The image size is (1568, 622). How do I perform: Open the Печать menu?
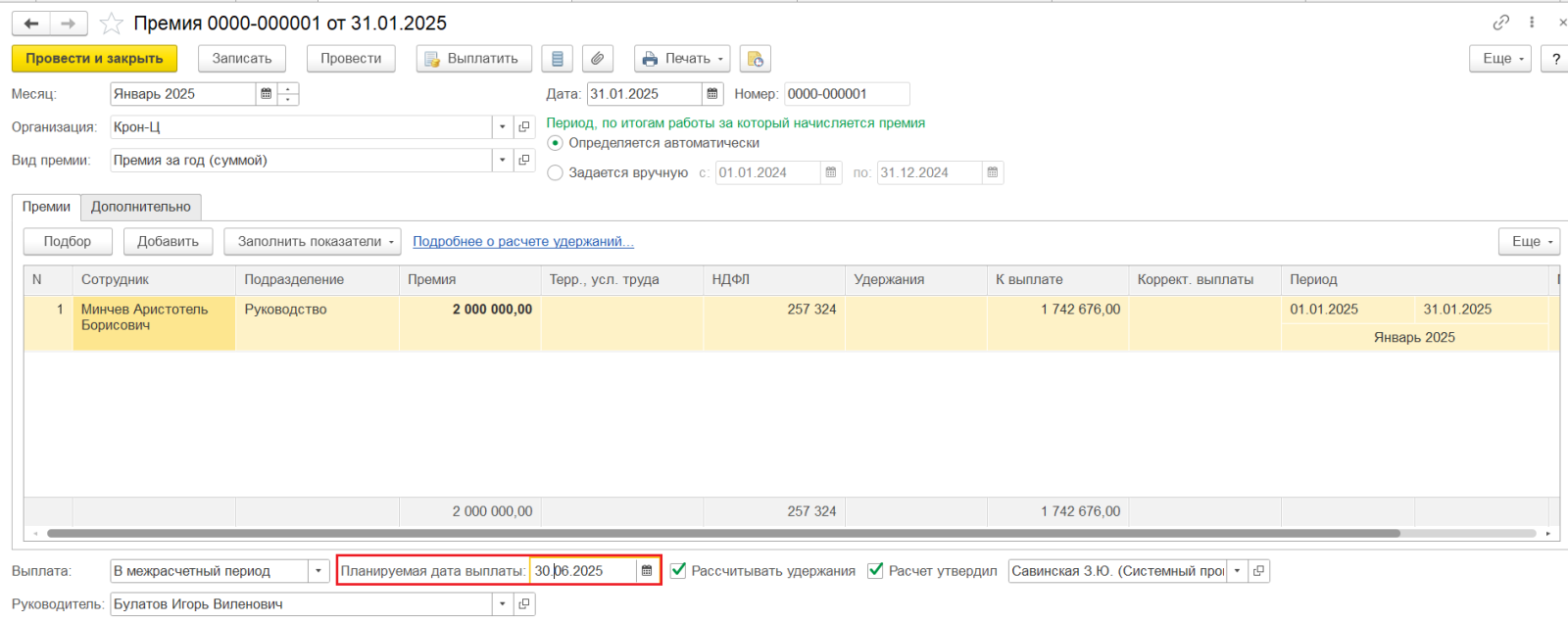682,59
